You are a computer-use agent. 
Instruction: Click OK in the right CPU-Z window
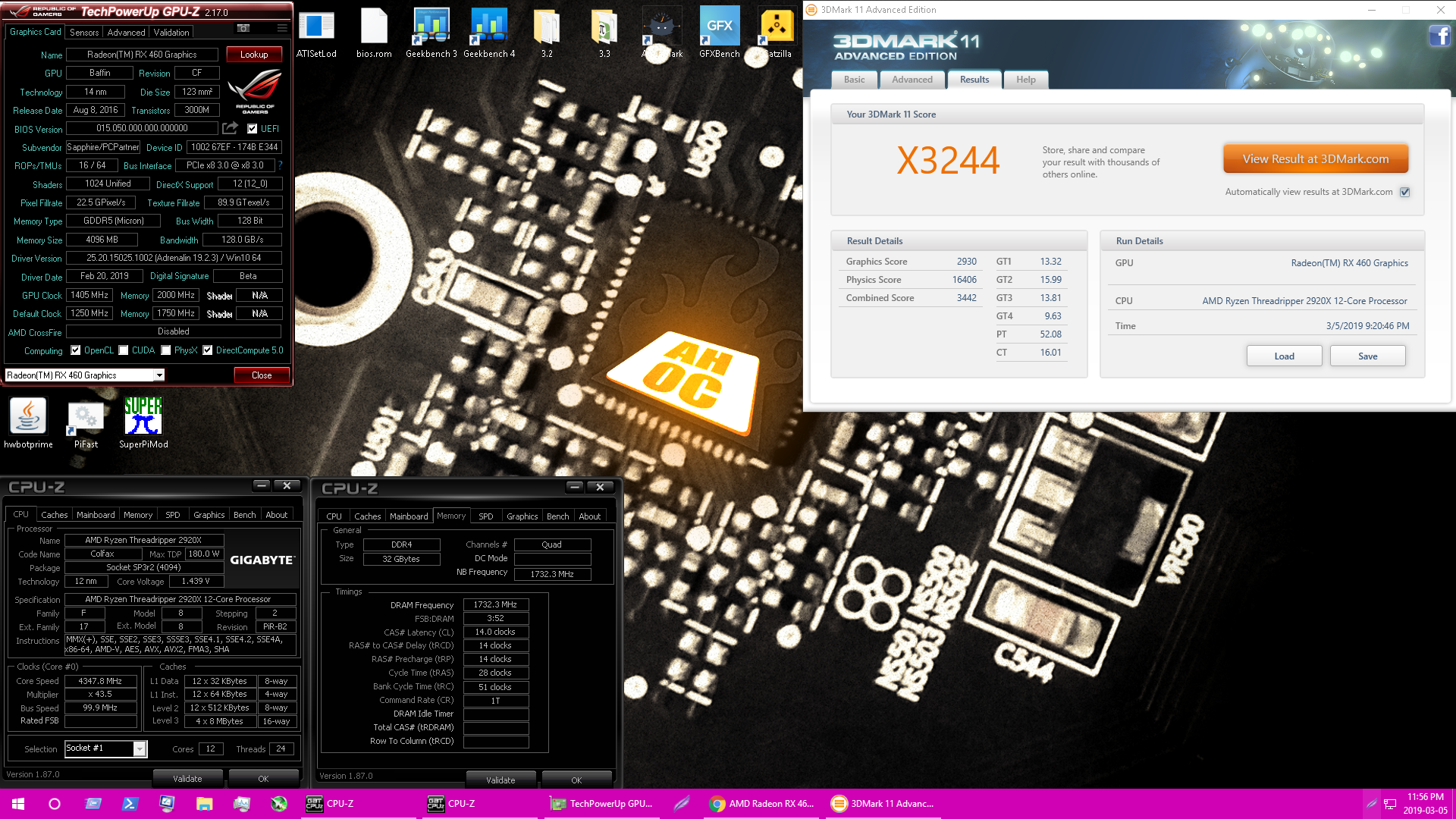tap(576, 780)
